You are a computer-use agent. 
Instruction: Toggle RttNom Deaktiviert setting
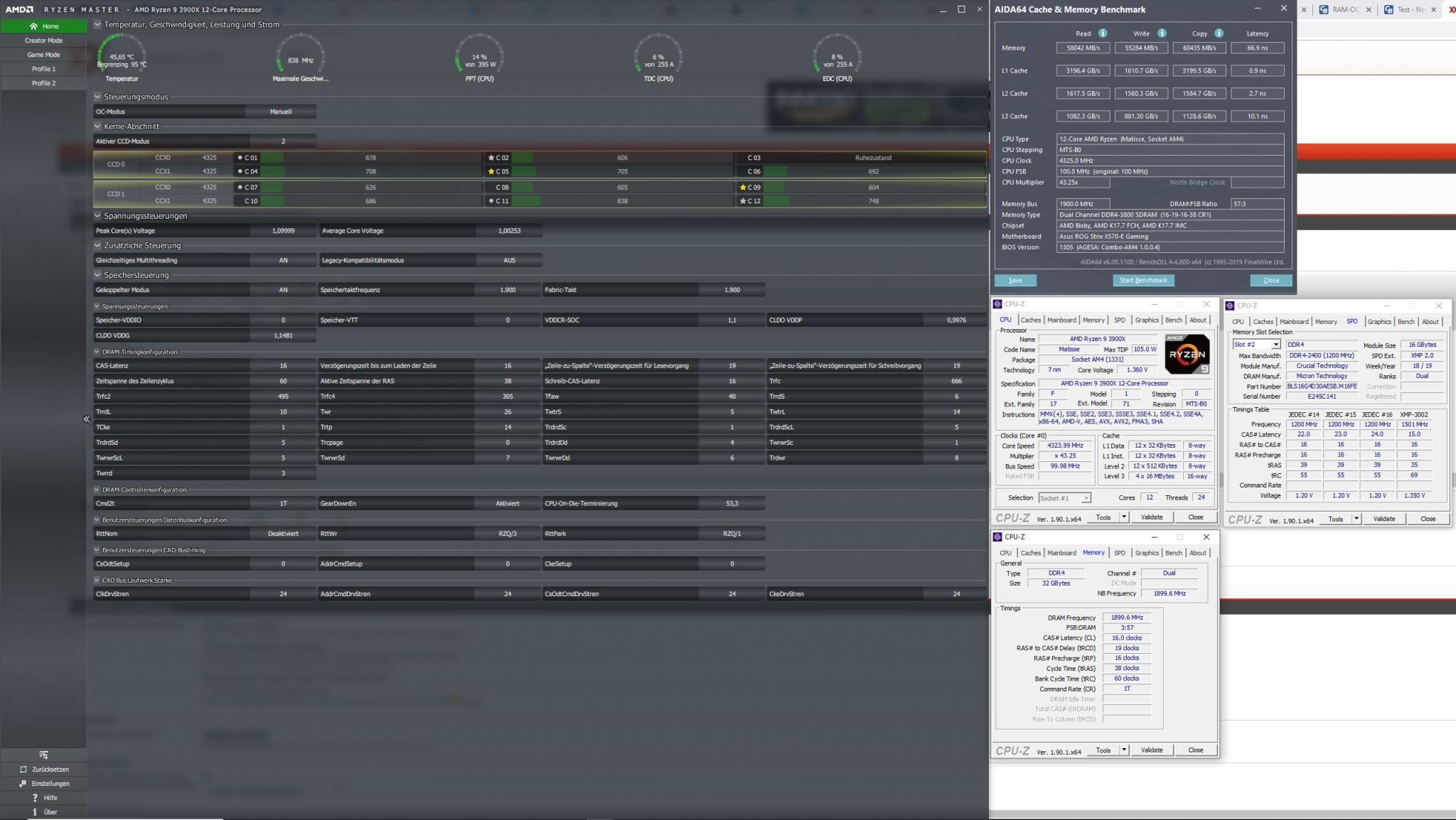[283, 534]
